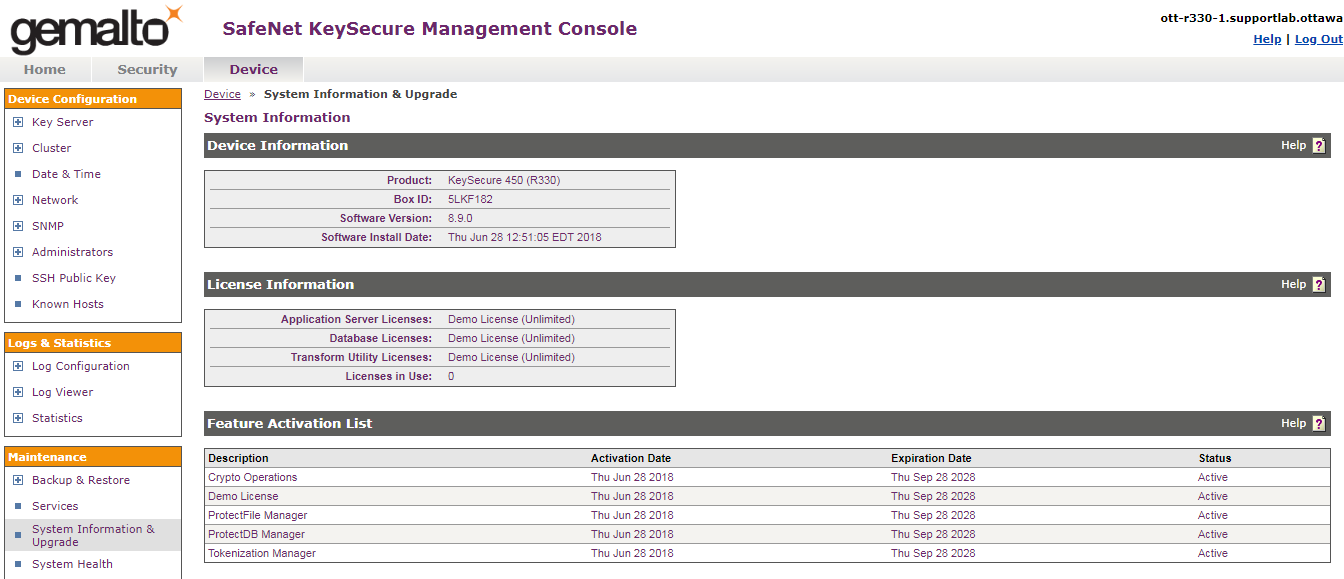Click the Device Information help question mark icon
Screen dimensions: 1344x579
point(1318,146)
